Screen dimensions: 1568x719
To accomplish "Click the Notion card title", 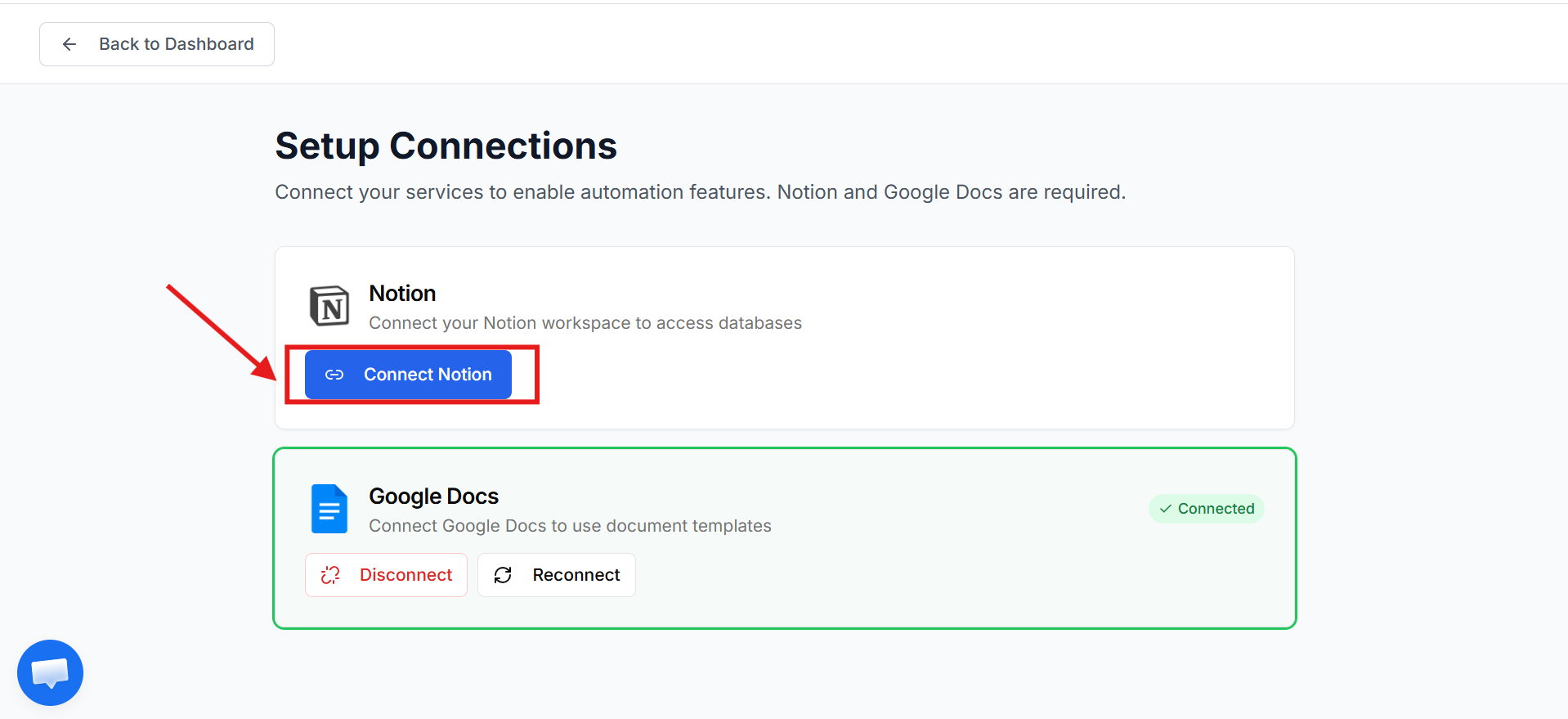I will (x=402, y=293).
